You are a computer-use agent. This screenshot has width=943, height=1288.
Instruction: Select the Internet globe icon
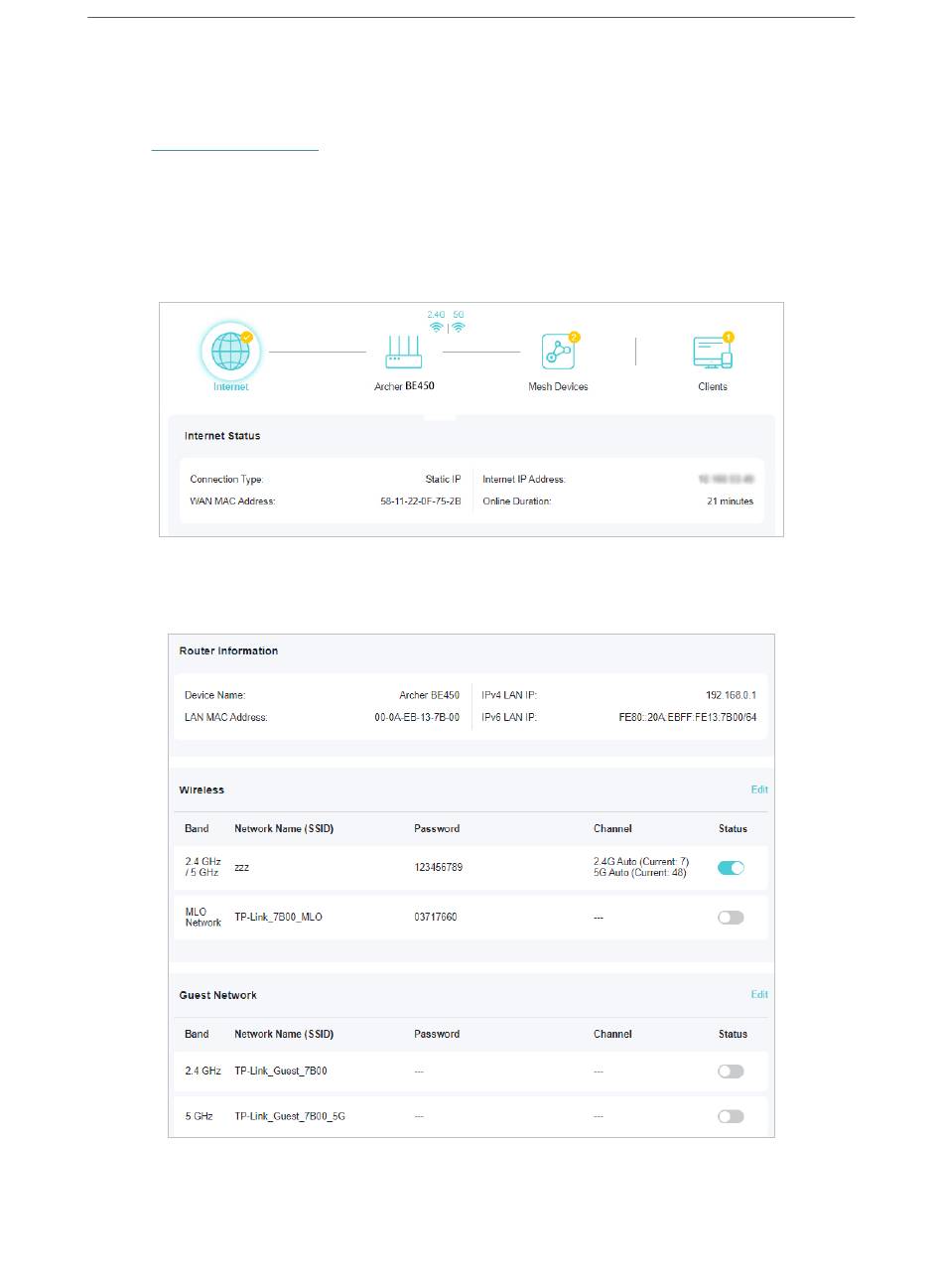[231, 352]
